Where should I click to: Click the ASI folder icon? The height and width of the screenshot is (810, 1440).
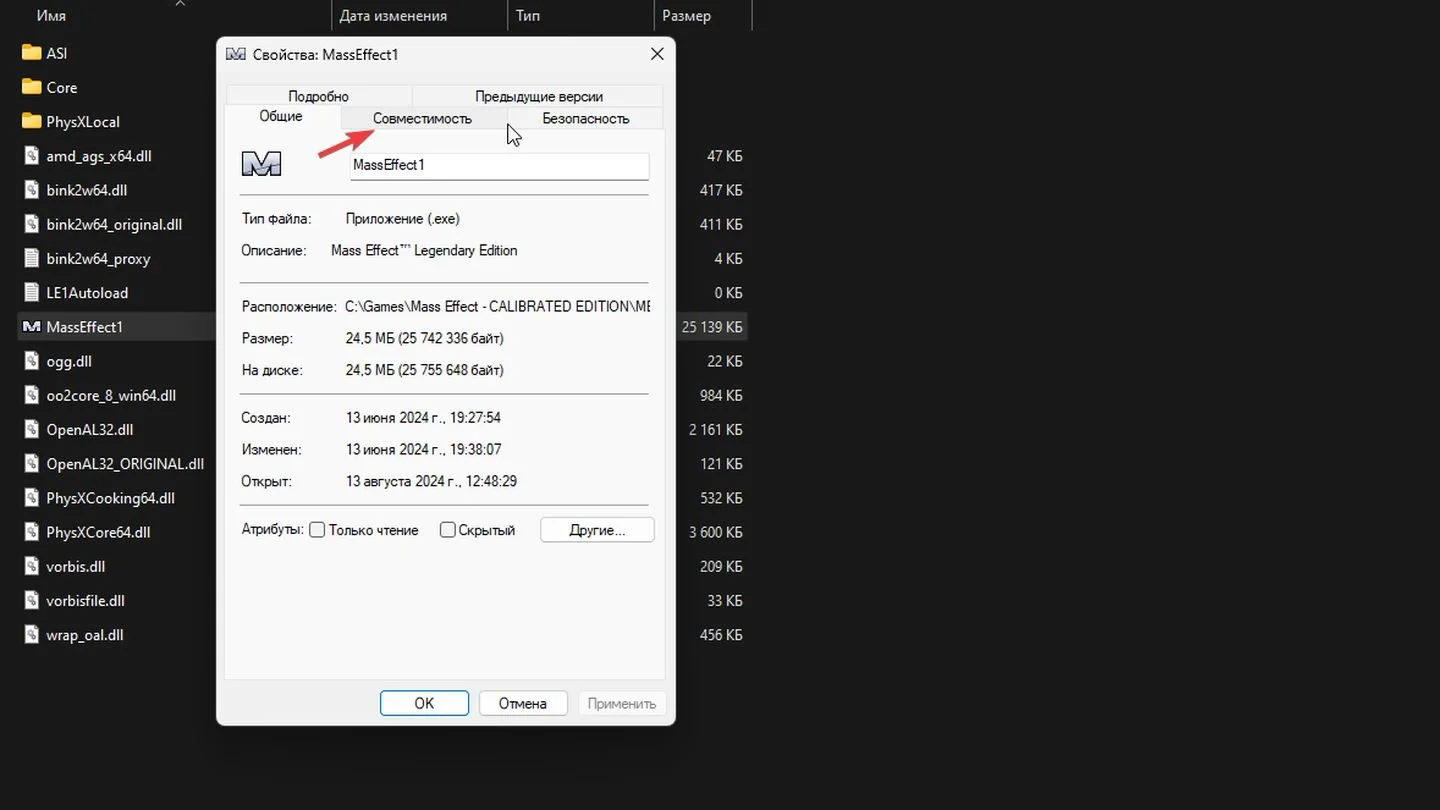(31, 53)
